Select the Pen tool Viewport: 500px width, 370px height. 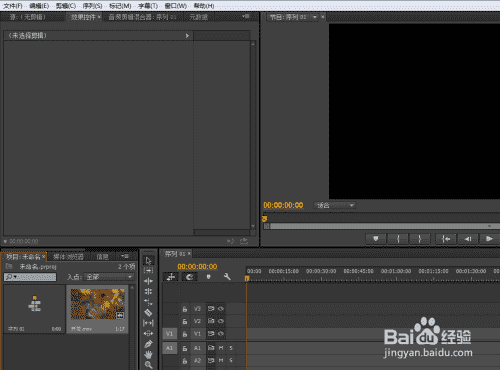pyautogui.click(x=148, y=344)
